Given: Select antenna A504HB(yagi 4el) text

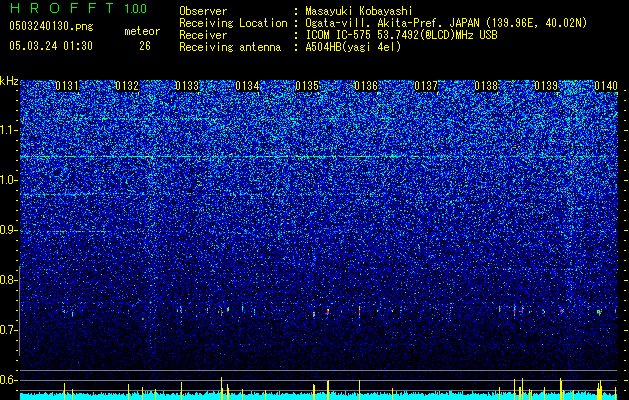Looking at the screenshot, I should [353, 47].
